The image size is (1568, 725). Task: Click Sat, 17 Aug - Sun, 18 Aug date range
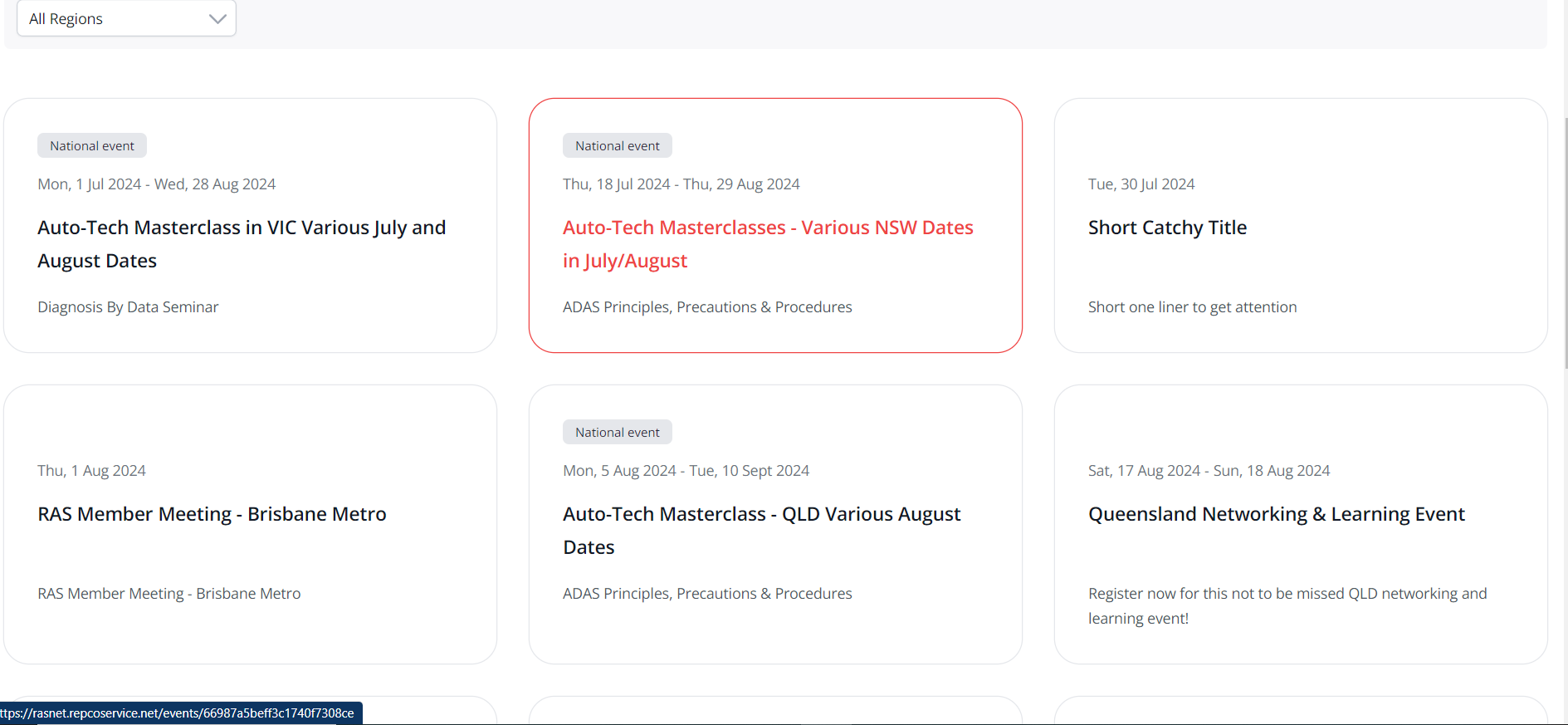[1209, 471]
